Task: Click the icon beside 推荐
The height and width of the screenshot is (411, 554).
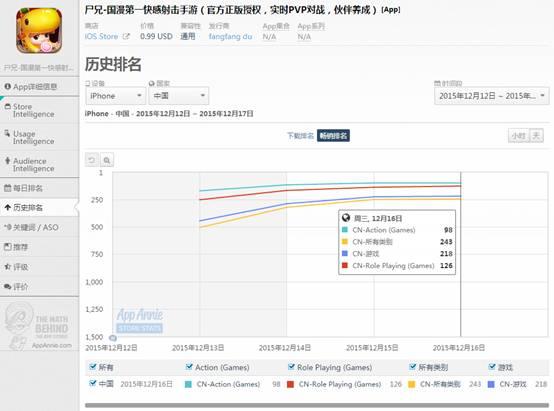Action: [x=7, y=247]
